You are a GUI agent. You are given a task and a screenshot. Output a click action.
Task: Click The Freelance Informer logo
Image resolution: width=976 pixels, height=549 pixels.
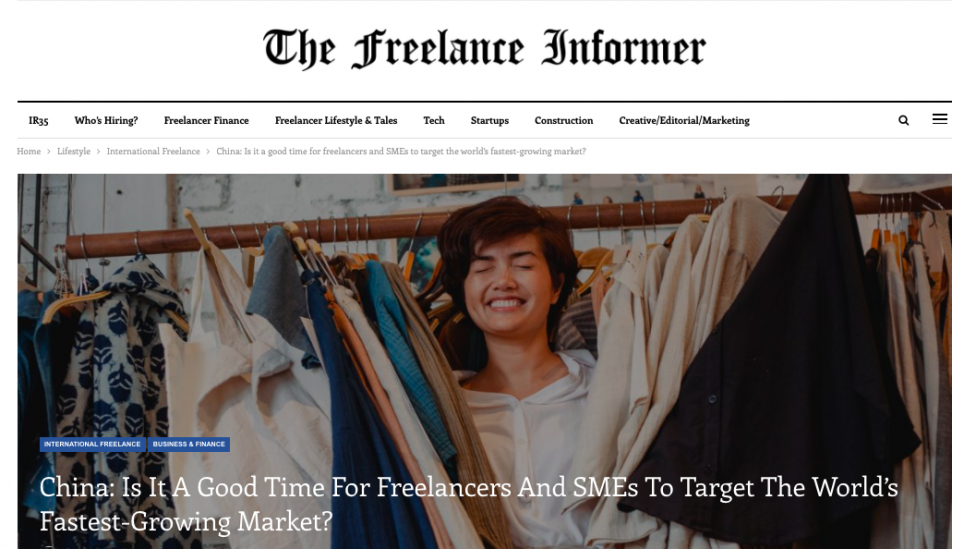point(484,49)
